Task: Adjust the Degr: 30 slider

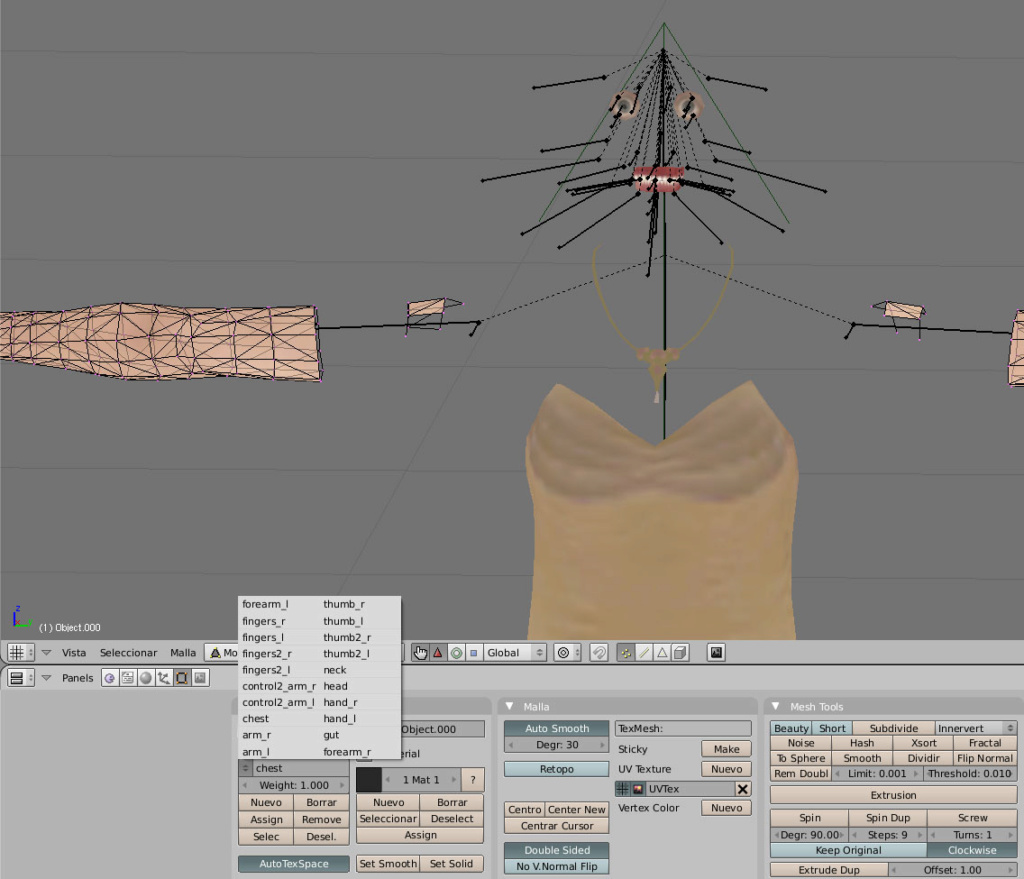Action: [x=556, y=745]
